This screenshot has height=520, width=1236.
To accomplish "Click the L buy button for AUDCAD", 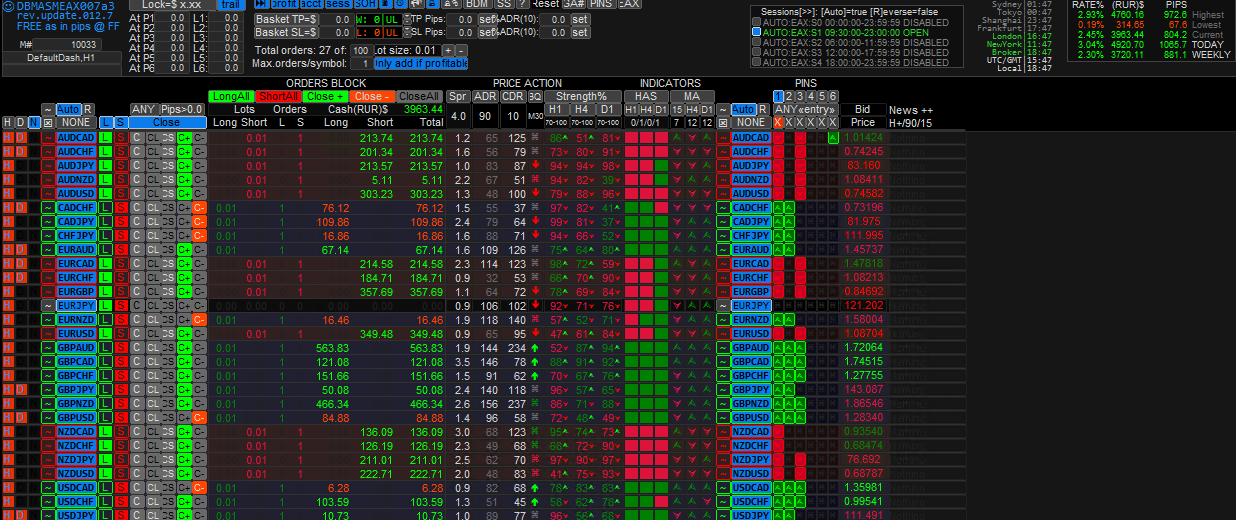I will tap(105, 137).
